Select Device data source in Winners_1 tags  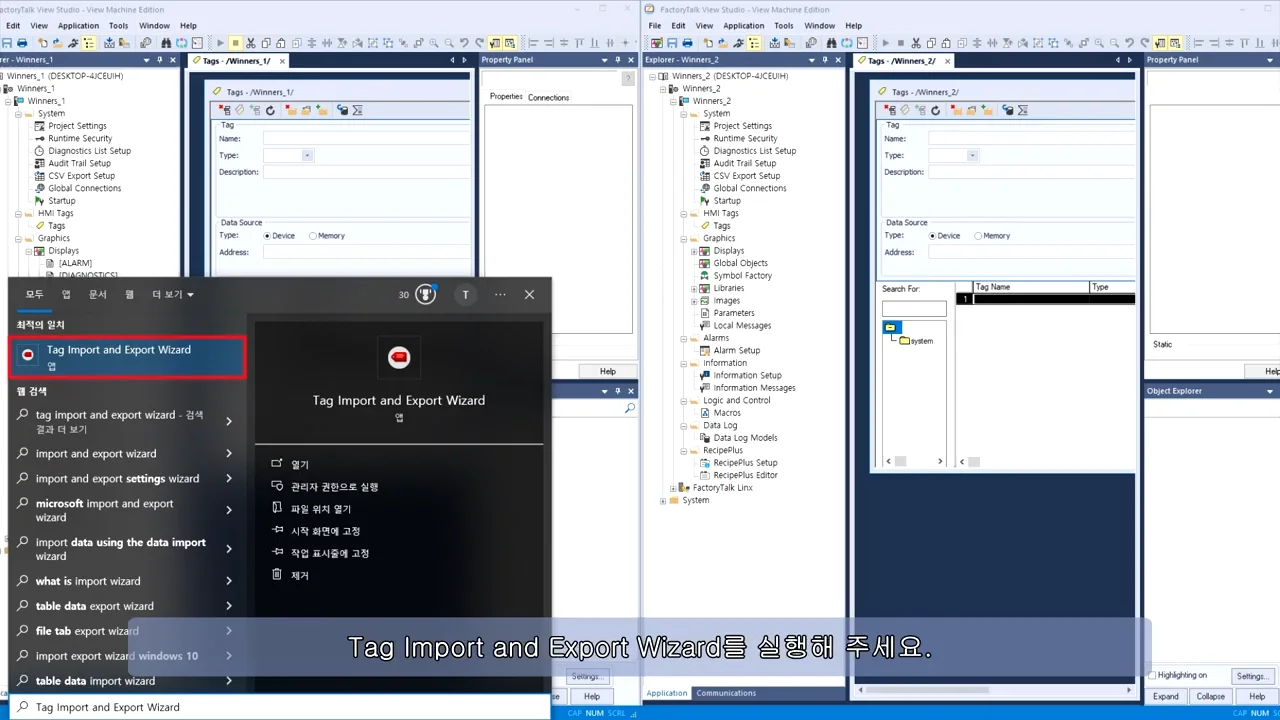(268, 236)
